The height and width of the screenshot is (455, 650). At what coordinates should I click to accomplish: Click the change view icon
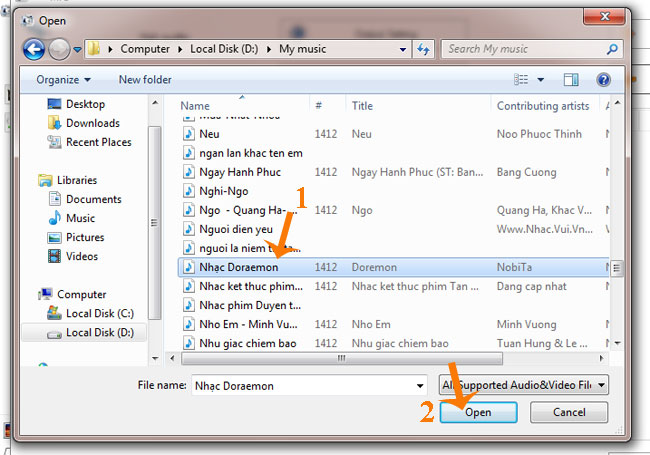coord(521,79)
